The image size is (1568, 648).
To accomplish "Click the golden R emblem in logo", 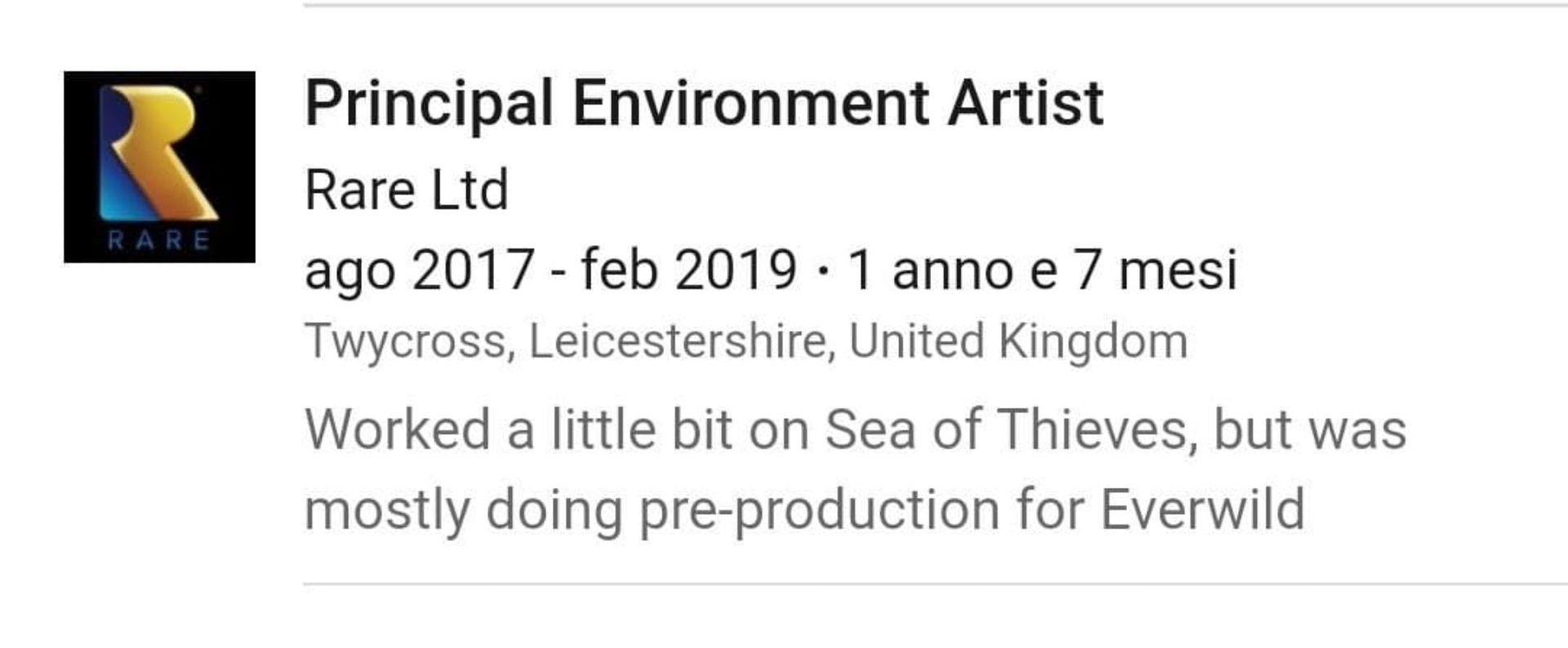I will click(158, 153).
